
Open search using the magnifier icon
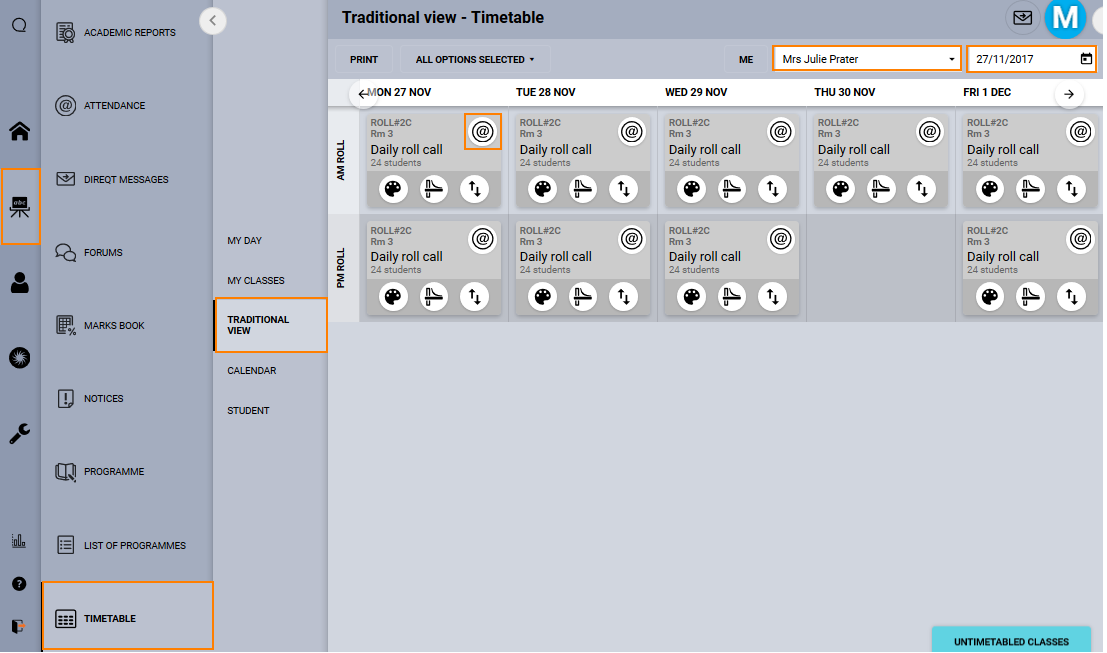tap(18, 25)
